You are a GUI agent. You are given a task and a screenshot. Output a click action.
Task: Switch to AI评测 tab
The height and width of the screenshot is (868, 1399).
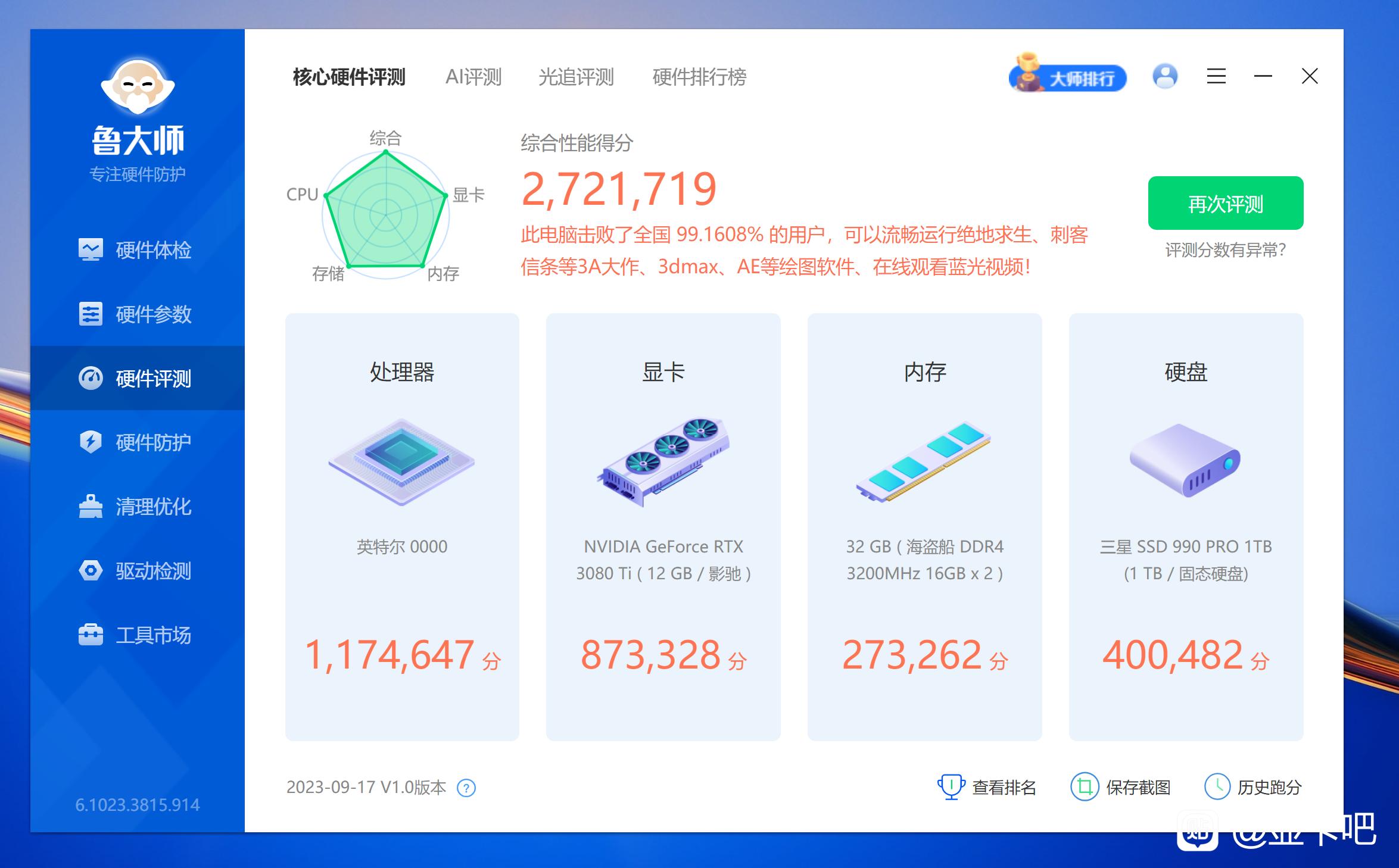pos(473,77)
